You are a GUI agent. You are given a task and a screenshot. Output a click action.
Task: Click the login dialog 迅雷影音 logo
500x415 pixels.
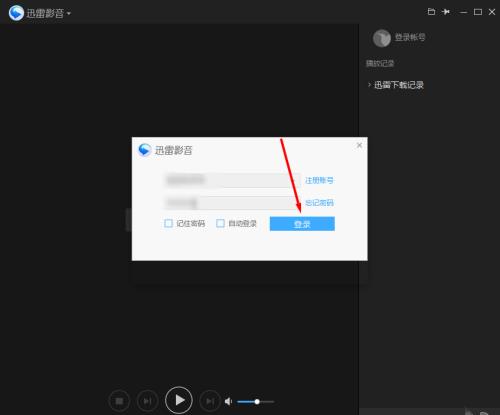coord(145,150)
